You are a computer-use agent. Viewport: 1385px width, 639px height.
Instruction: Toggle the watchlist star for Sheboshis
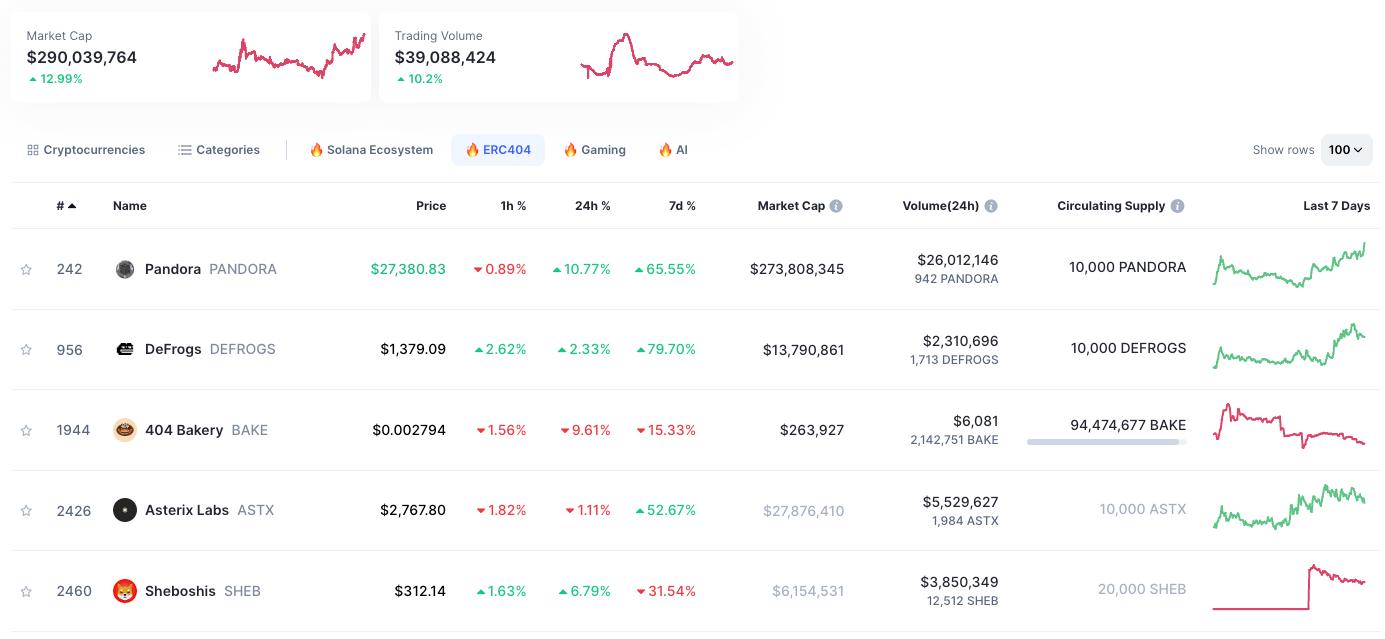27,591
